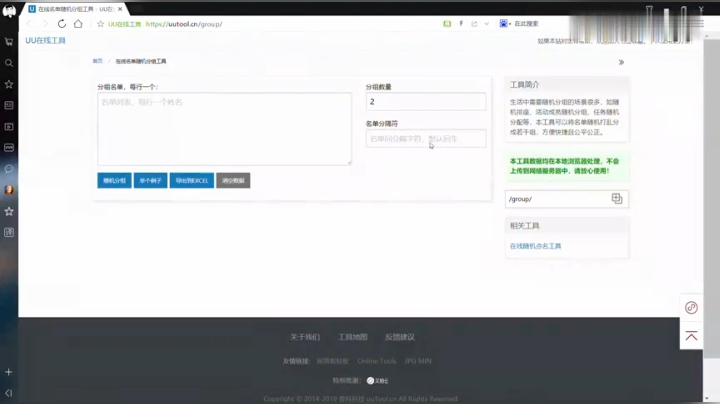Go back with the browser back arrow
This screenshot has height=404, width=720.
coord(30,24)
